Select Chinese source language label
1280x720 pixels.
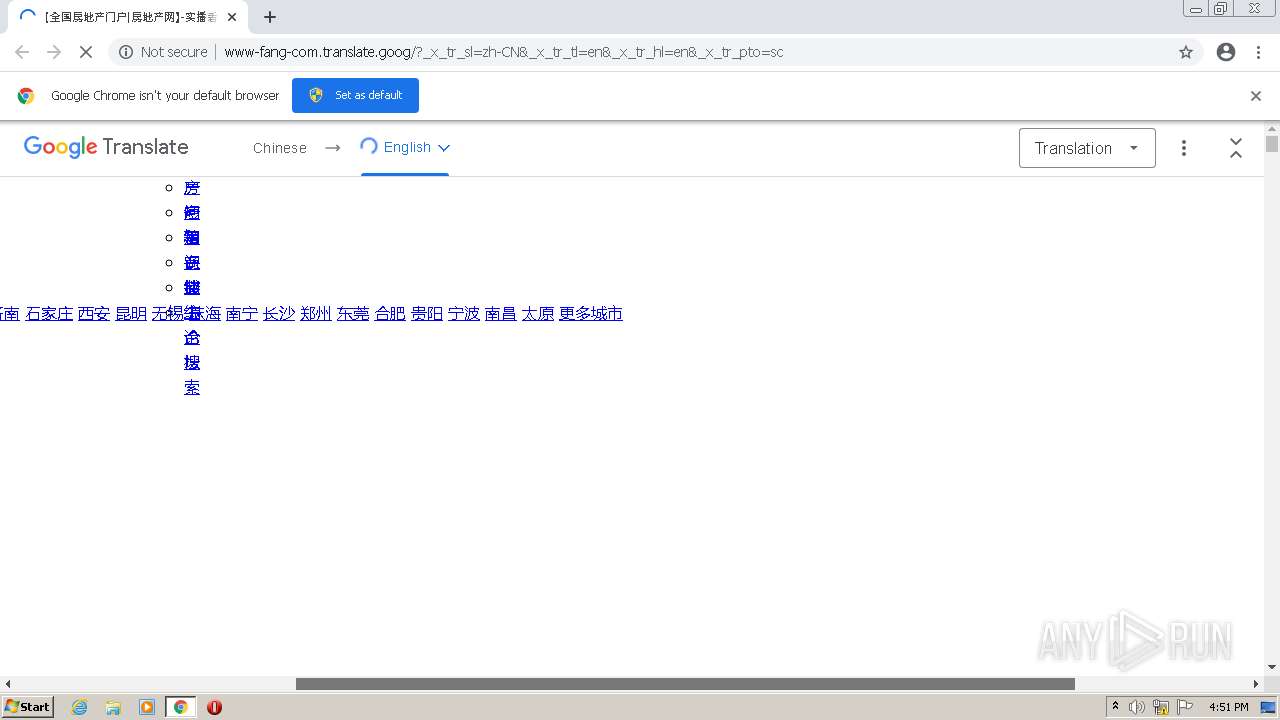(280, 148)
